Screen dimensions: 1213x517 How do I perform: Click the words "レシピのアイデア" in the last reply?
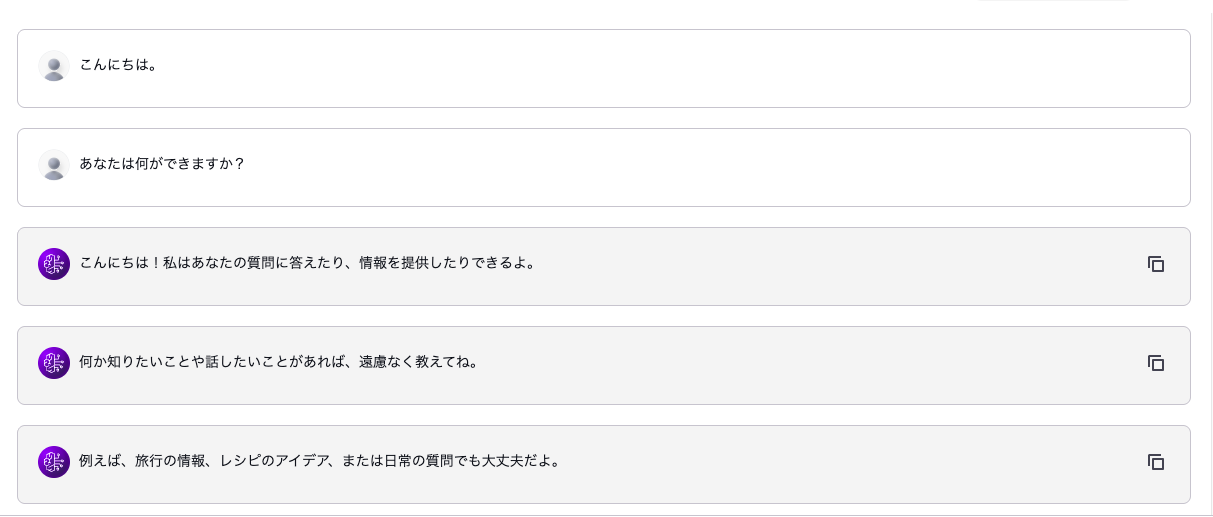pyautogui.click(x=274, y=462)
